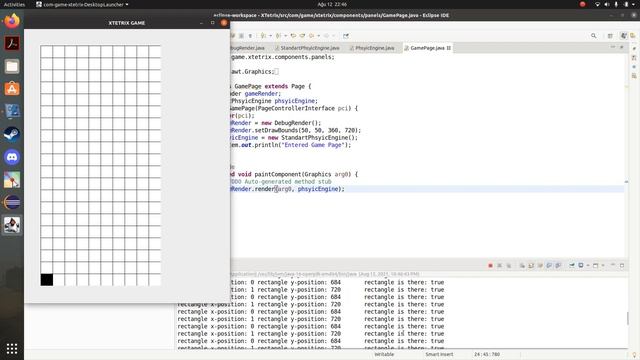Open the clock and calendar in top bar
Screen dimensions: 640x360
332,4
